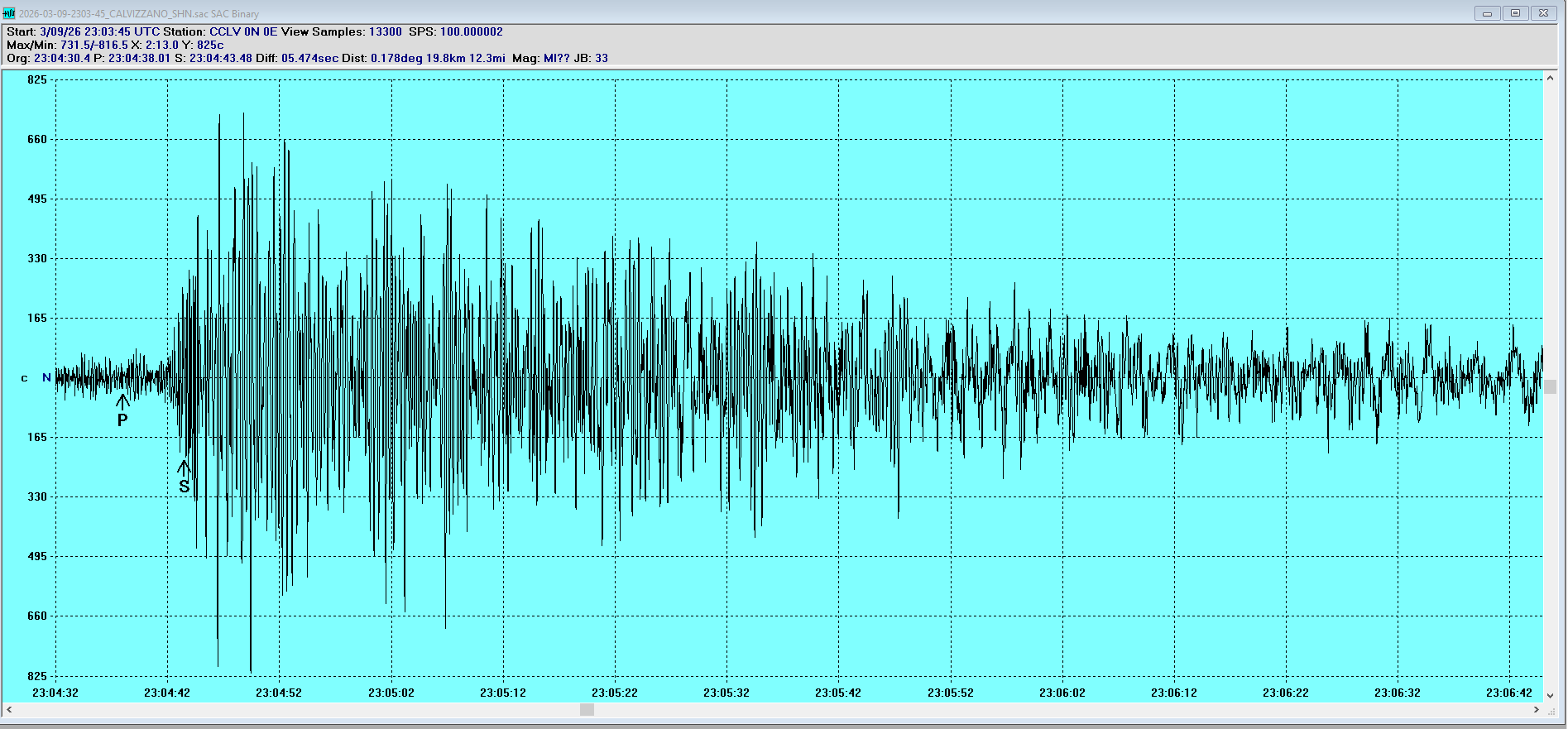Click the vertical scrollbar up arrow
Viewport: 1568px width, 729px height.
1550,79
